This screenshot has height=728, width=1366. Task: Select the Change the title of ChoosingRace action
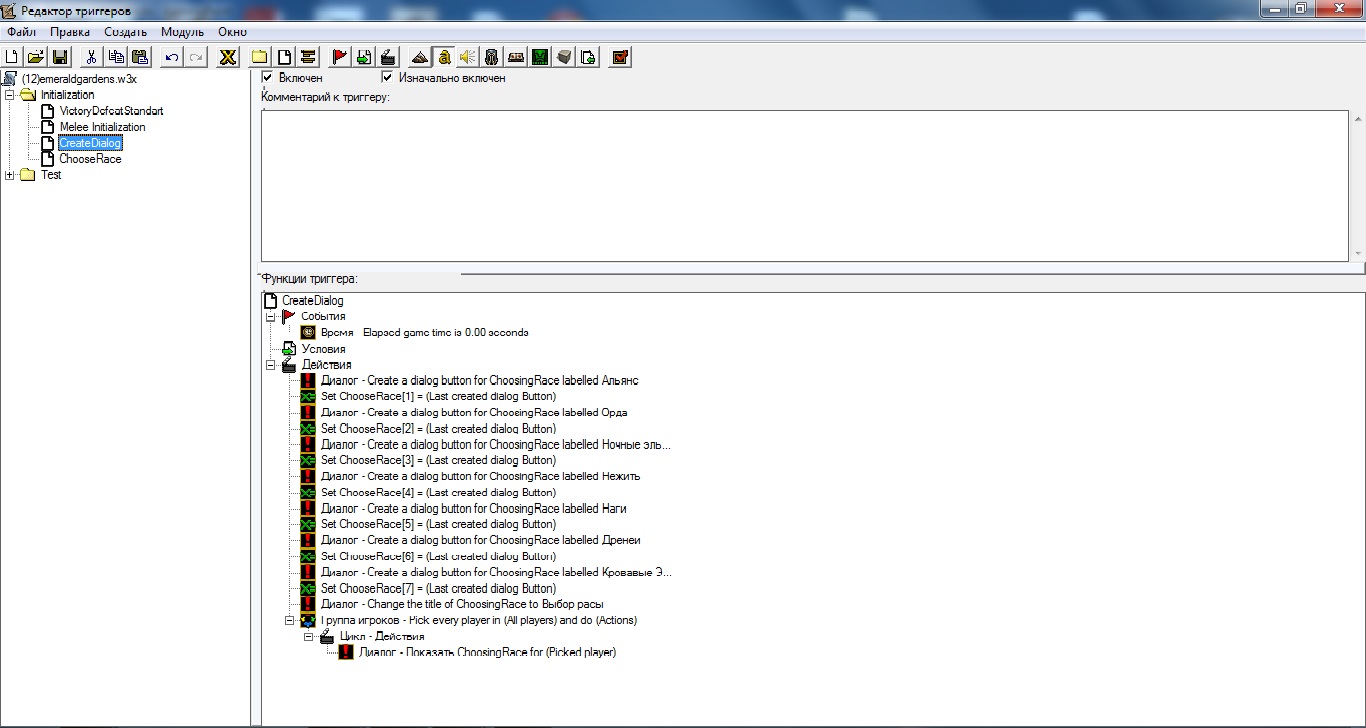click(462, 604)
